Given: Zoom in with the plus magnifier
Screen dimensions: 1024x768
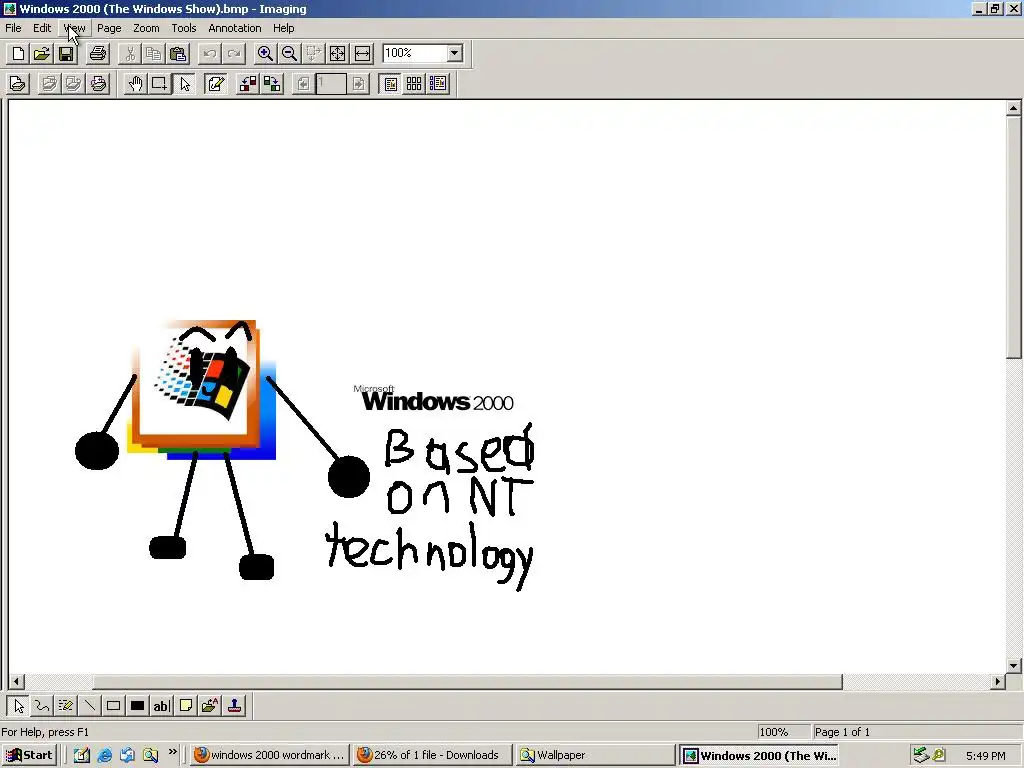Looking at the screenshot, I should [x=265, y=54].
